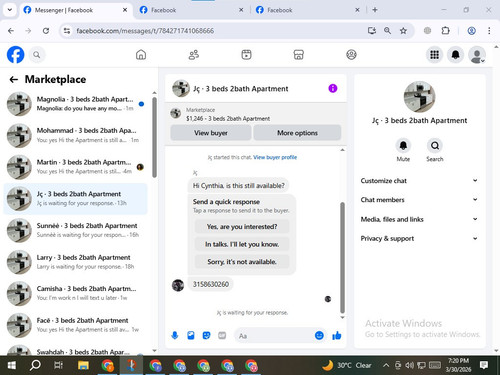Expand the Chat members section

click(x=419, y=200)
